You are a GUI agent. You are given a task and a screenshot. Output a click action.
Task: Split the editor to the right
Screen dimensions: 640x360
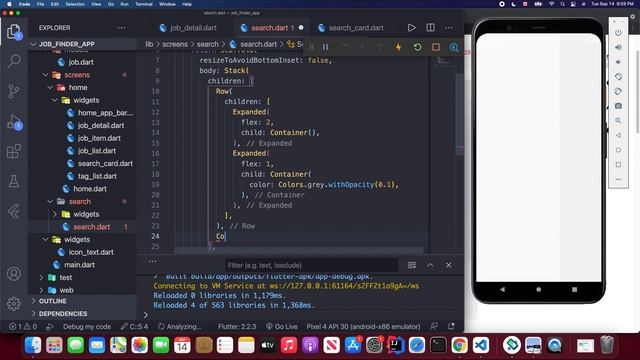pos(430,28)
